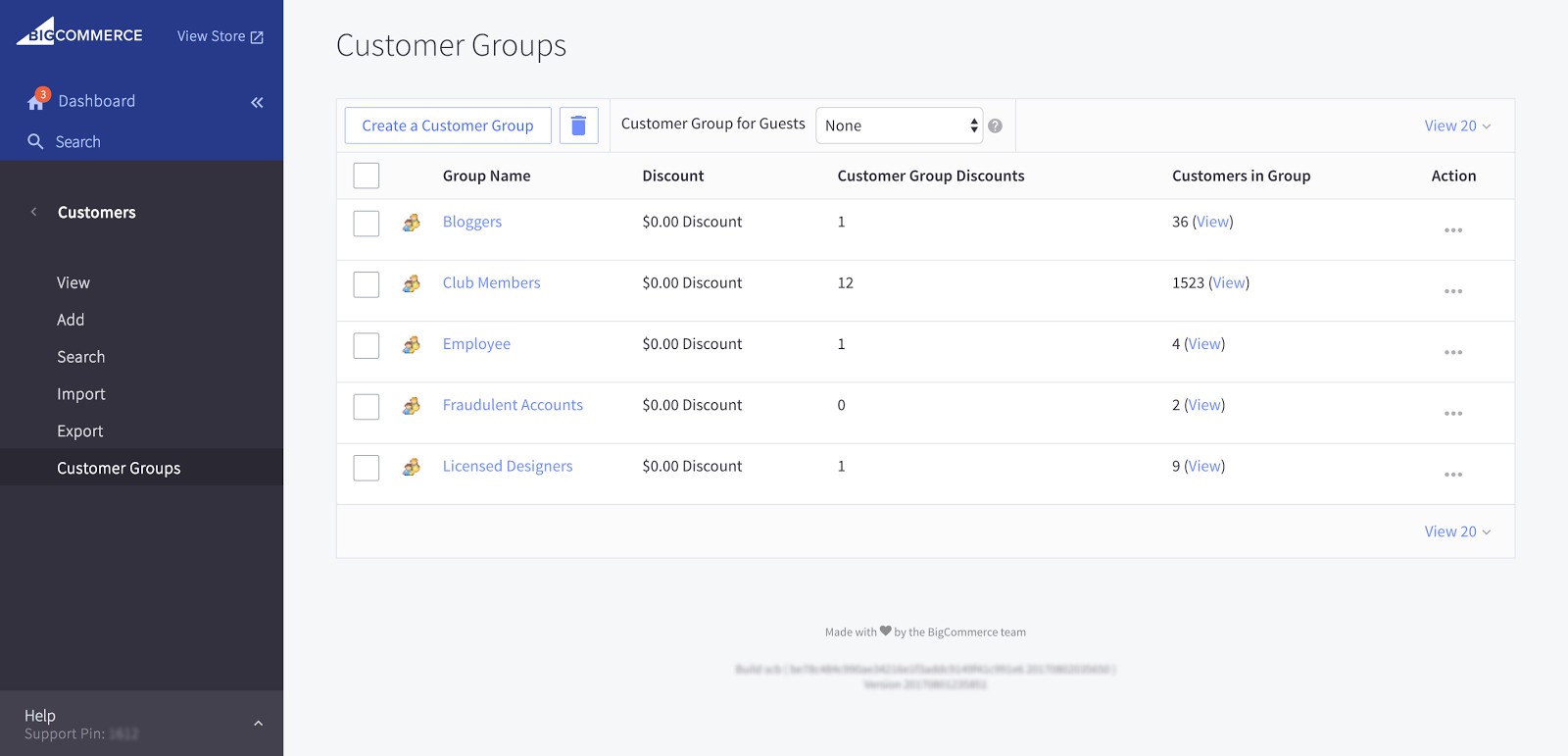Collapse the sidebar with double-chevron icon

257,102
